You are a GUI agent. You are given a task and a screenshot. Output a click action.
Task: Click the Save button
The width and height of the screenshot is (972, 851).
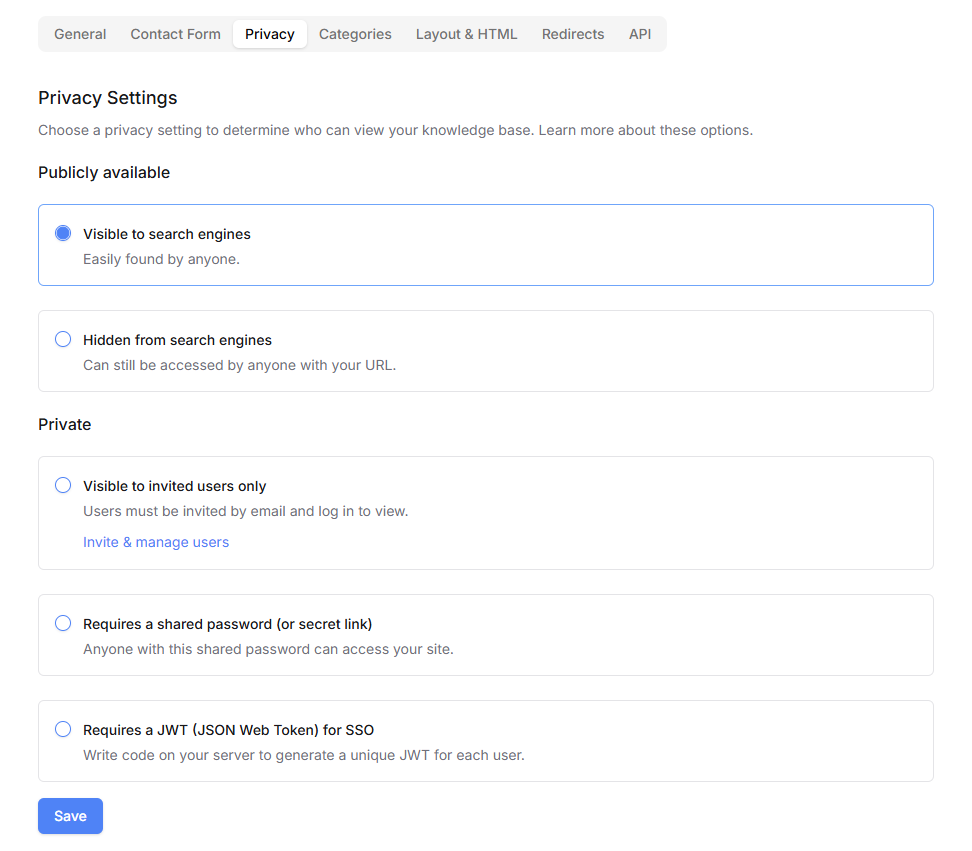70,816
